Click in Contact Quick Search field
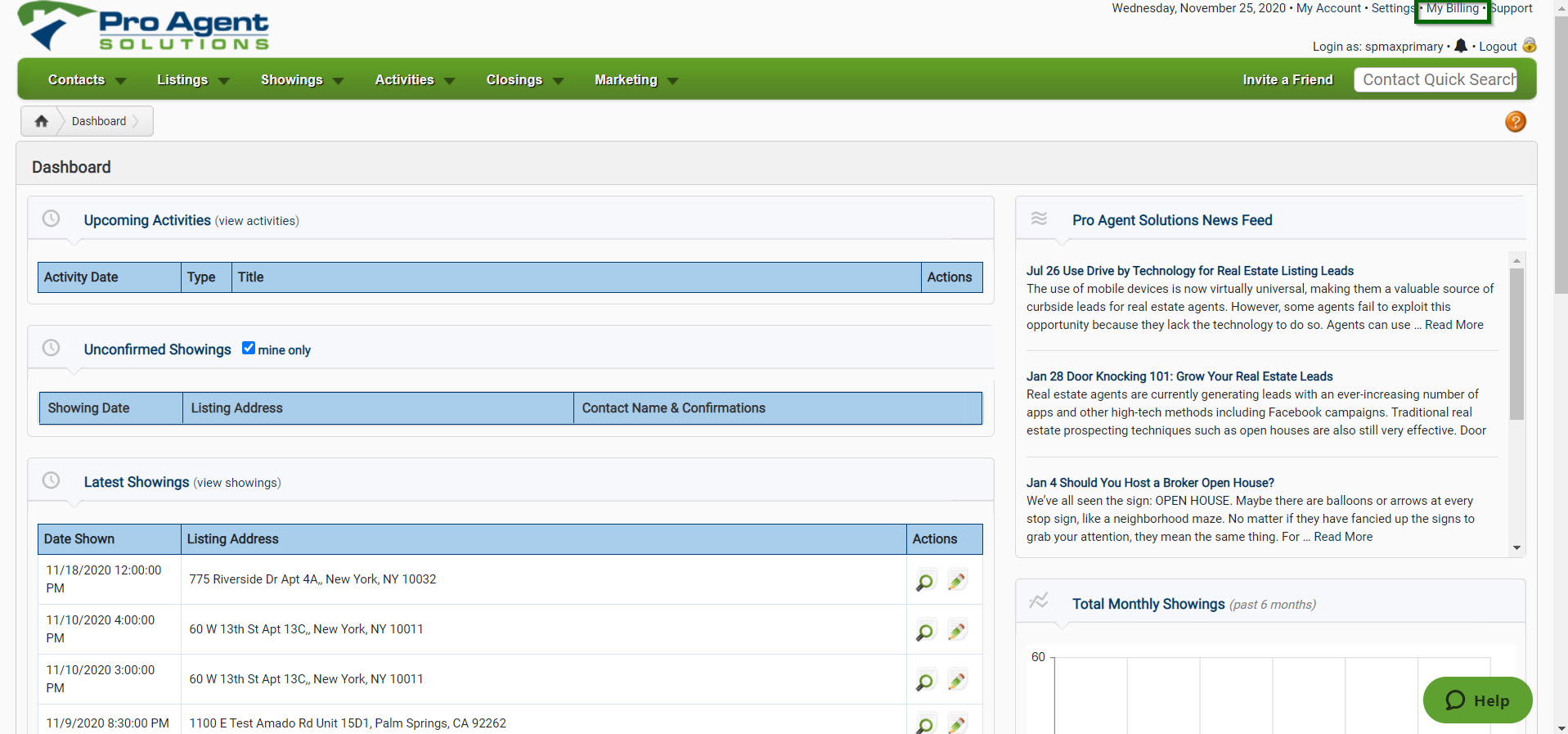Screen dimensions: 1568x734 1435,79
